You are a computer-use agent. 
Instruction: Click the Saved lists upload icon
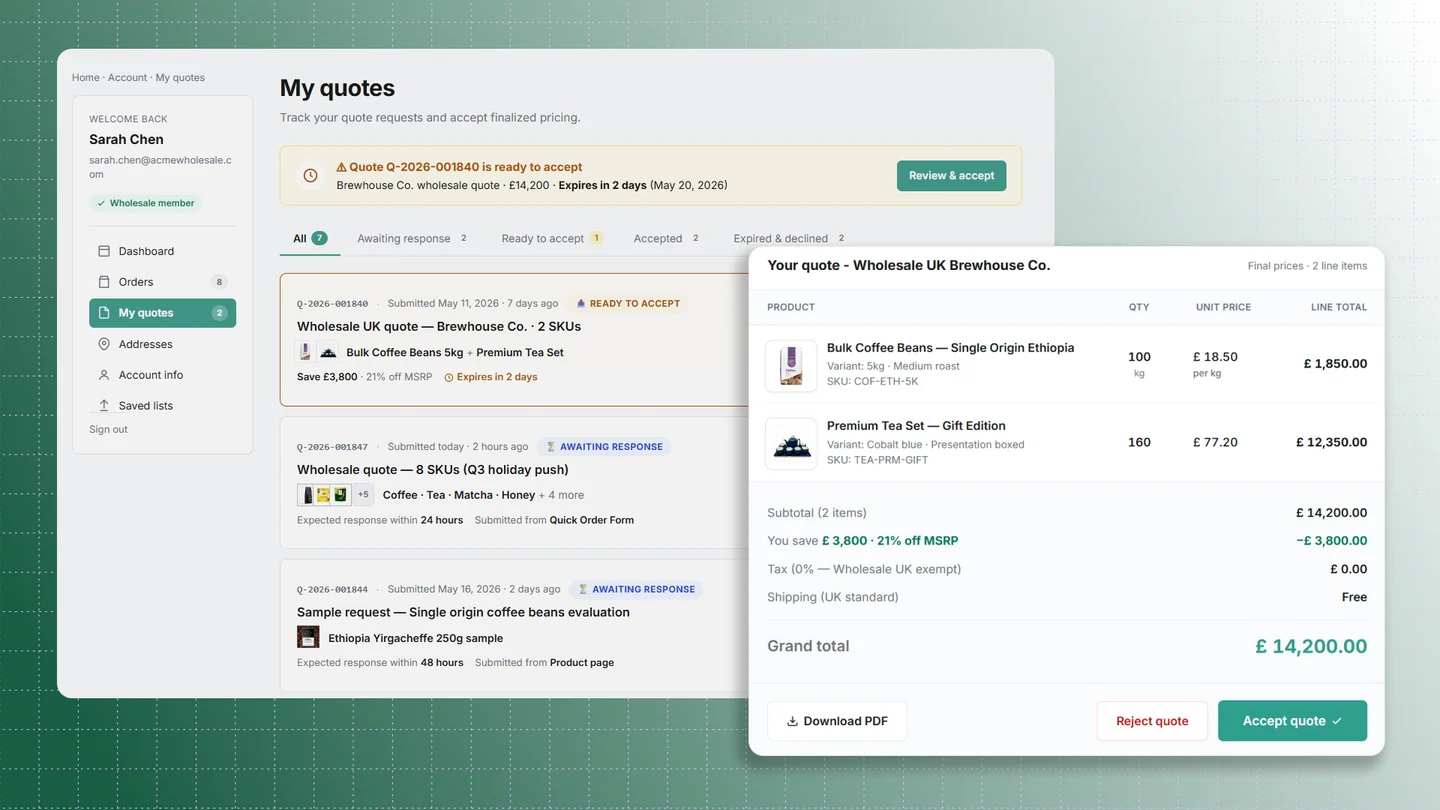[x=104, y=405]
